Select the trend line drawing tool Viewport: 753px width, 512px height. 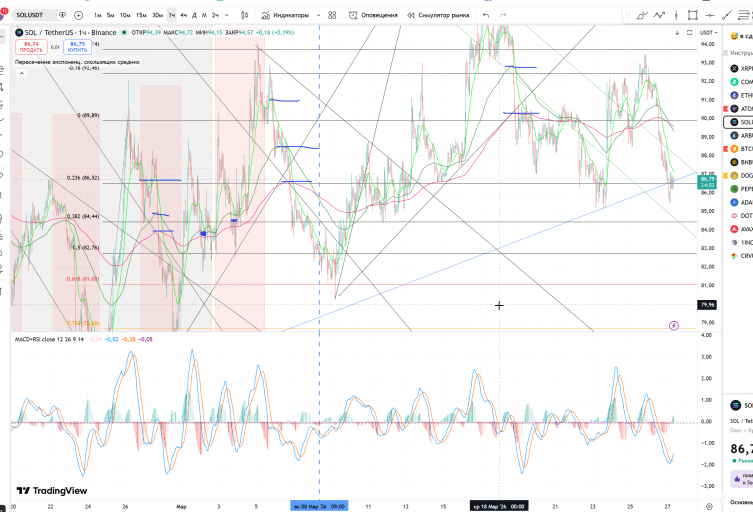point(727,15)
